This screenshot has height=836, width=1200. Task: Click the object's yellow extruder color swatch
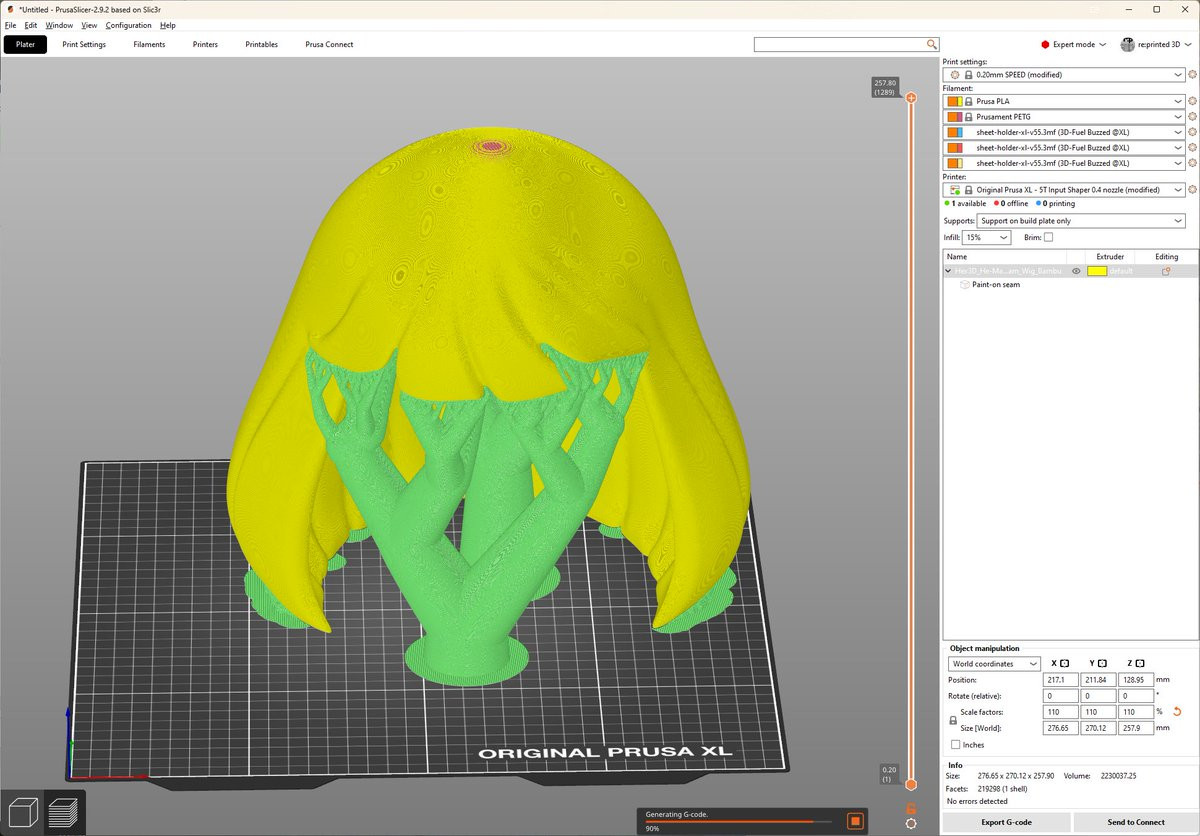(x=1096, y=271)
